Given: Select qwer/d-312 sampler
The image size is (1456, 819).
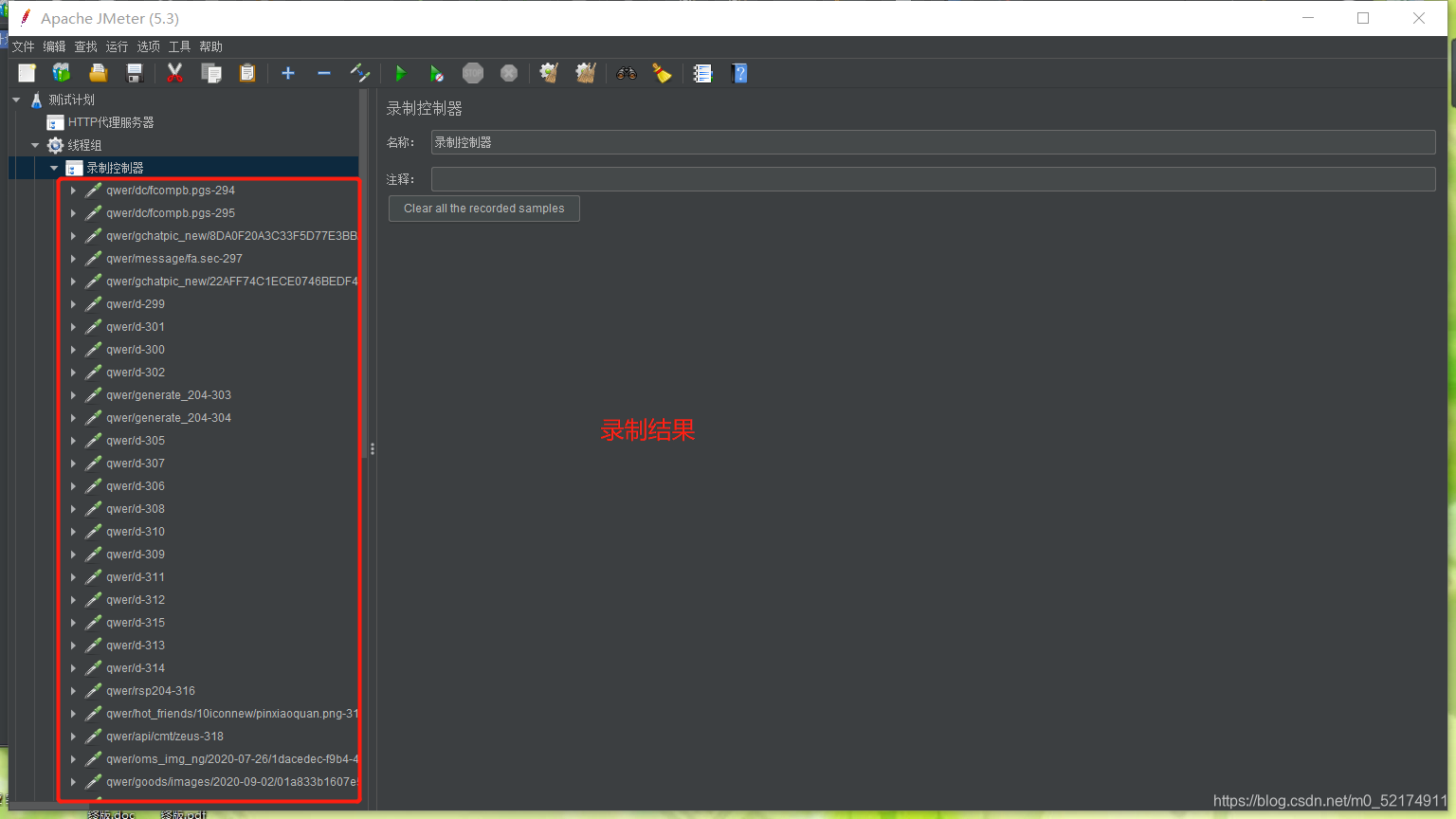Looking at the screenshot, I should point(136,600).
